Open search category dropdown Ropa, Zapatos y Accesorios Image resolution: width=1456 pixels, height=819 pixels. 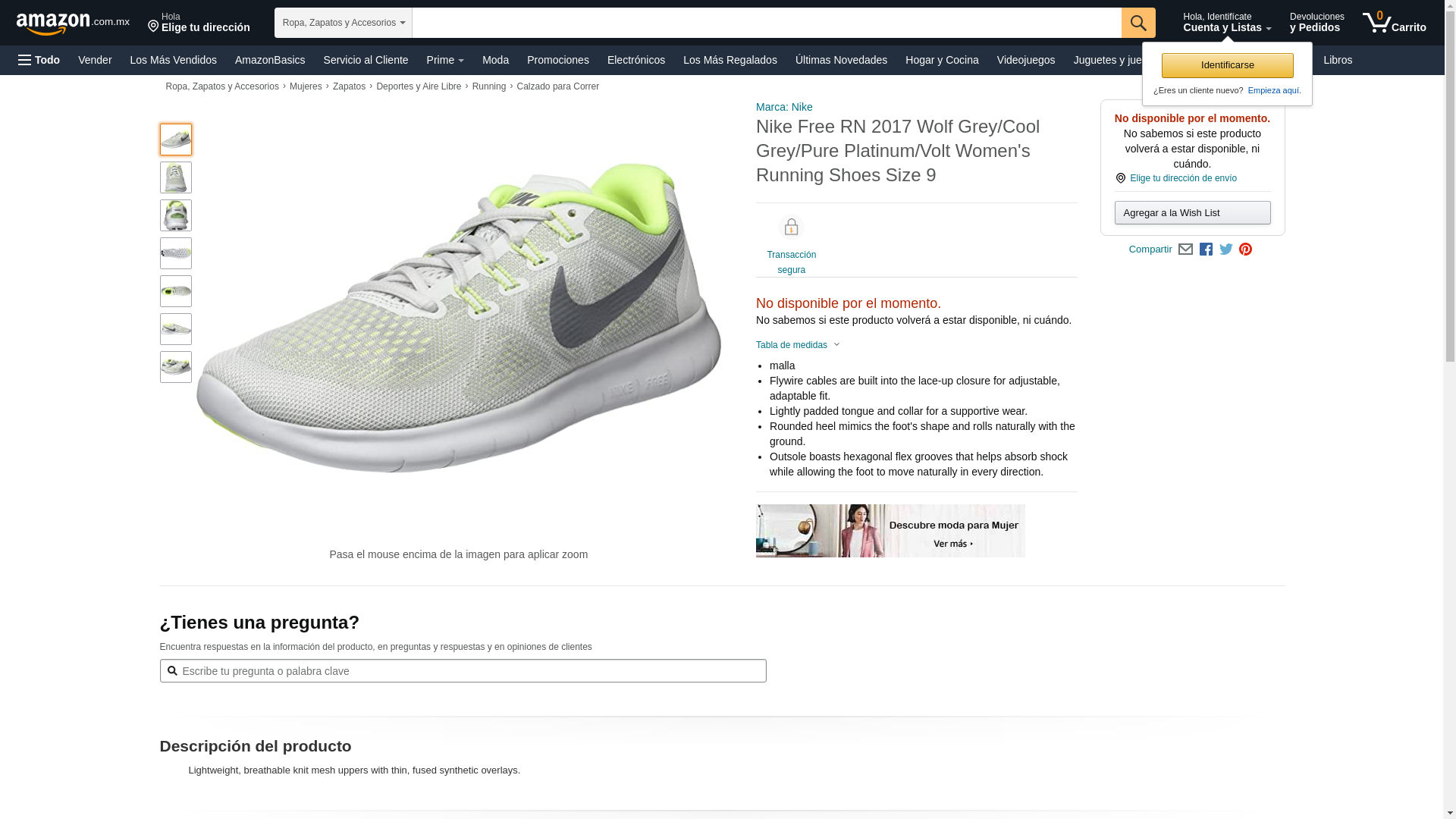(x=343, y=23)
